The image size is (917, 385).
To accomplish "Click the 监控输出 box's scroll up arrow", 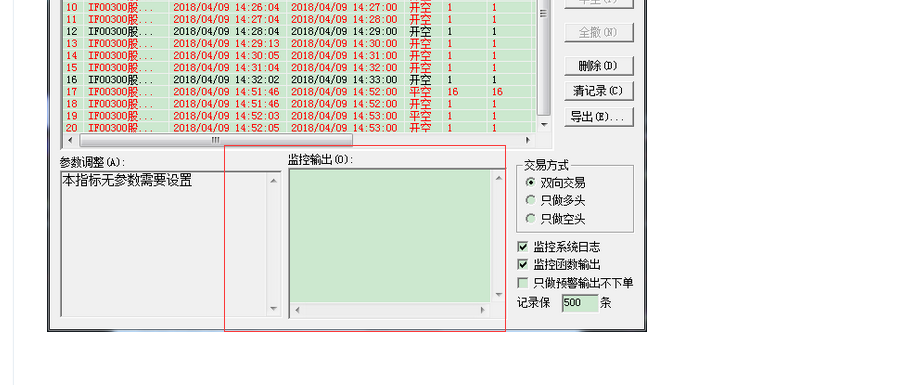I will [x=499, y=177].
